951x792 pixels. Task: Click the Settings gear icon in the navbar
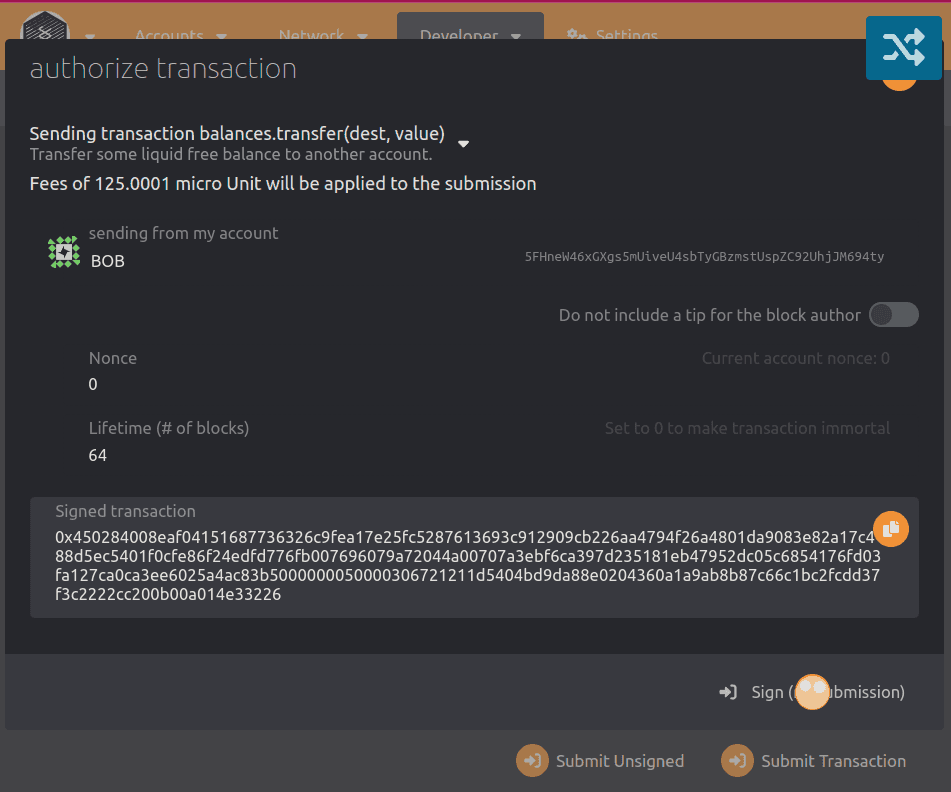coord(577,36)
